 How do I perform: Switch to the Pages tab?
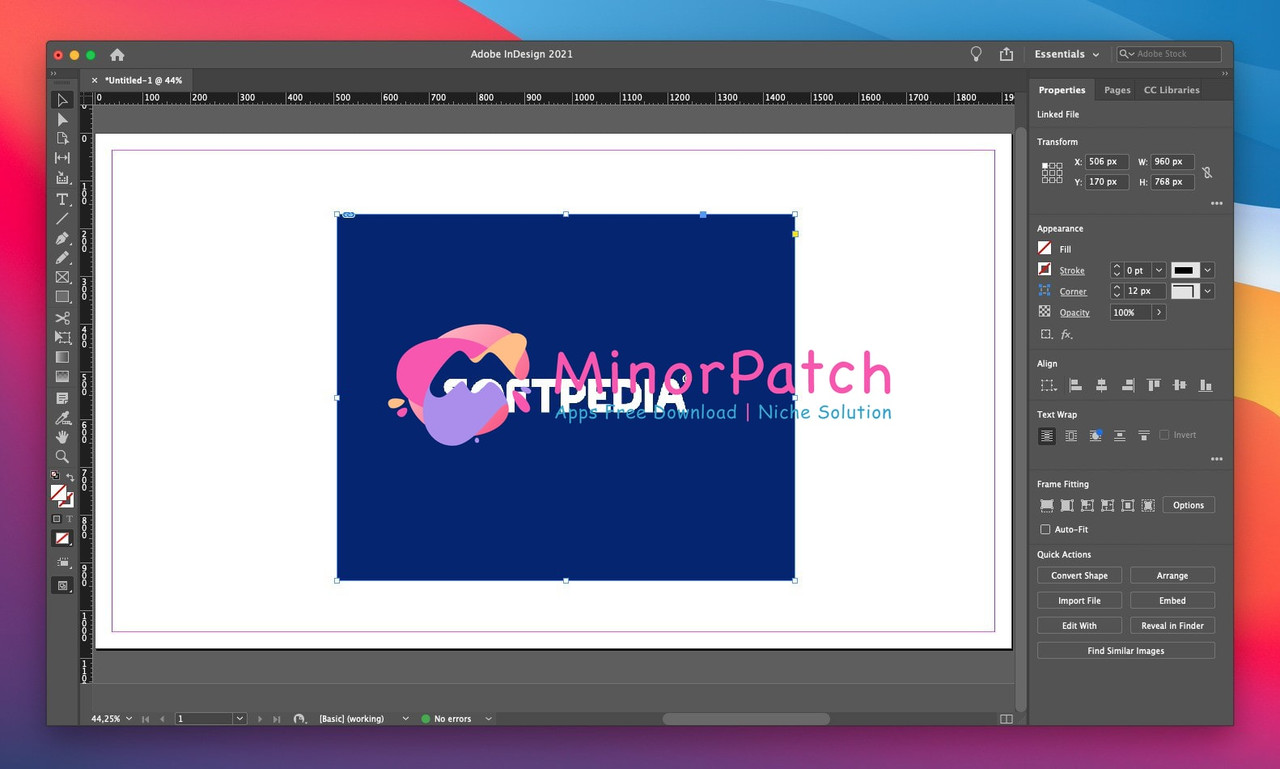[x=1117, y=90]
